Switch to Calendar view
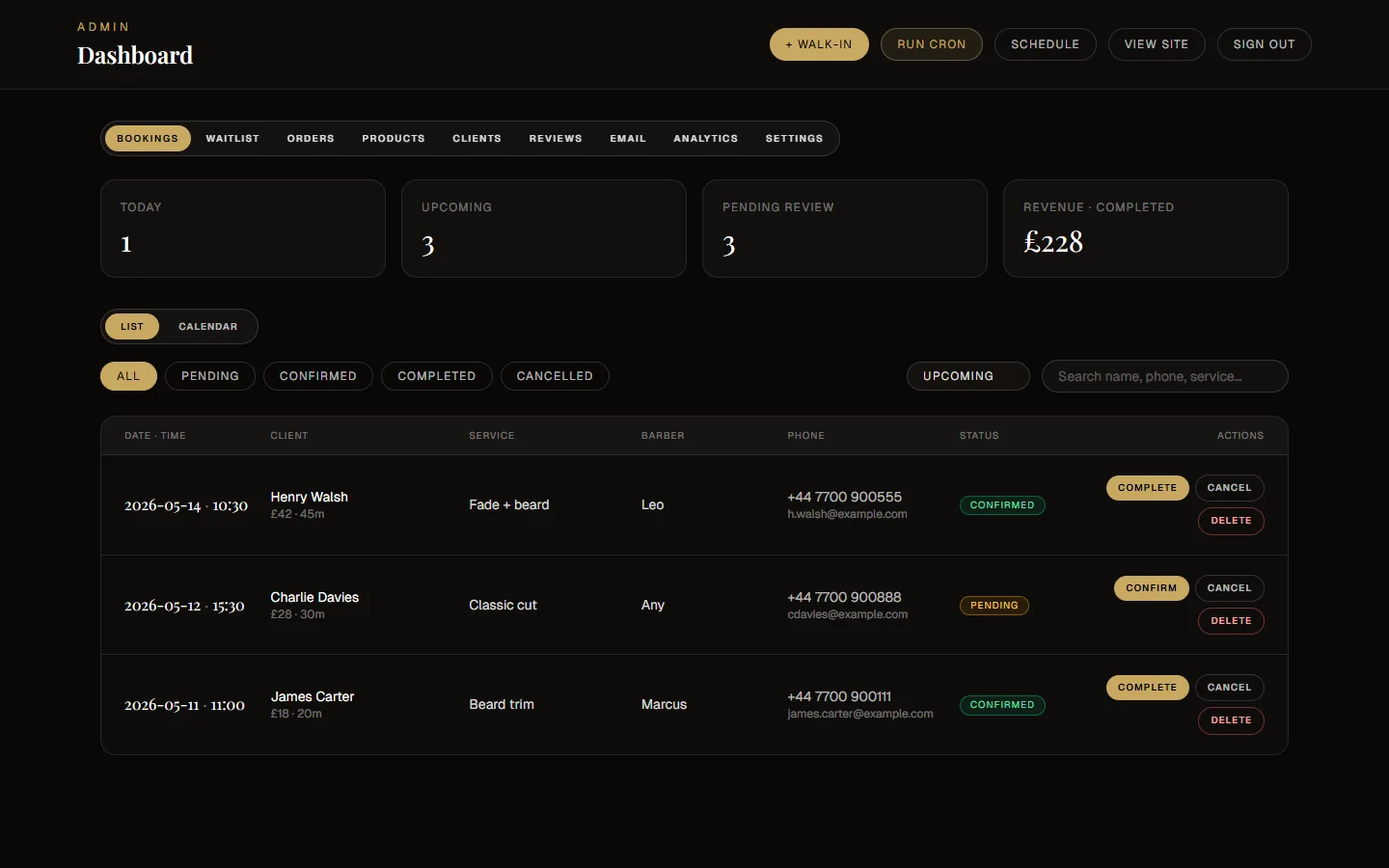 tap(207, 327)
